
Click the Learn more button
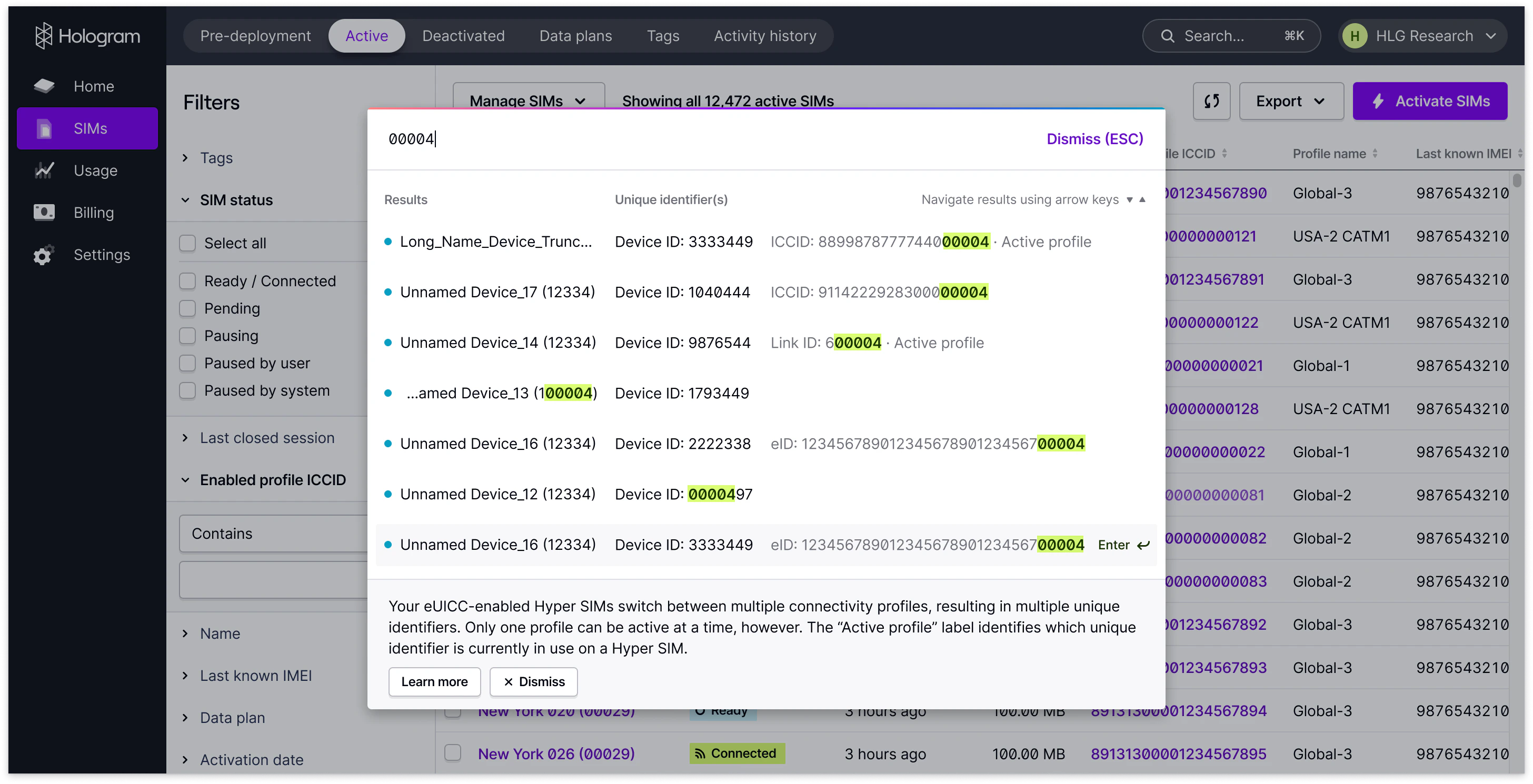tap(434, 682)
